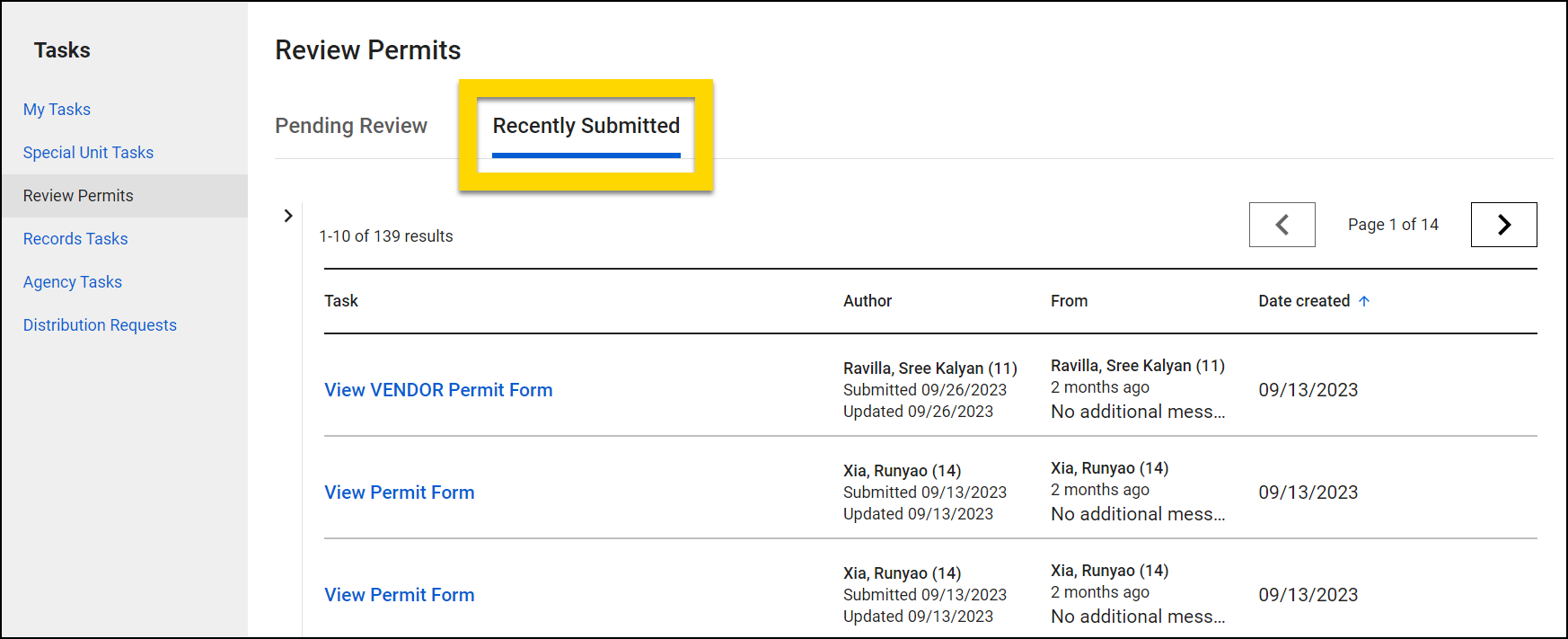Click the Date created sort arrow
The height and width of the screenshot is (639, 1568).
(1364, 301)
